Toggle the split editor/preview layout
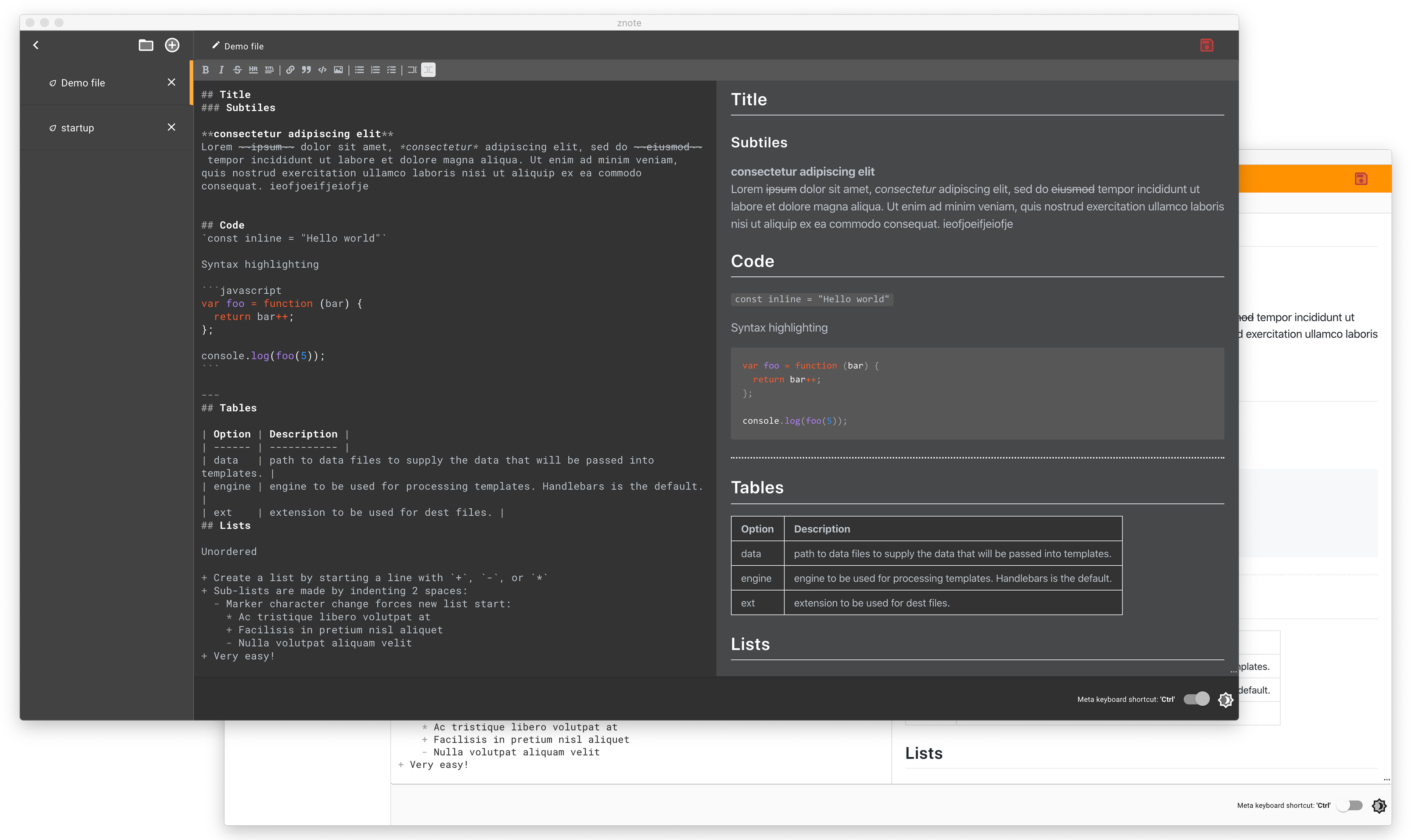The height and width of the screenshot is (840, 1411). click(x=429, y=70)
